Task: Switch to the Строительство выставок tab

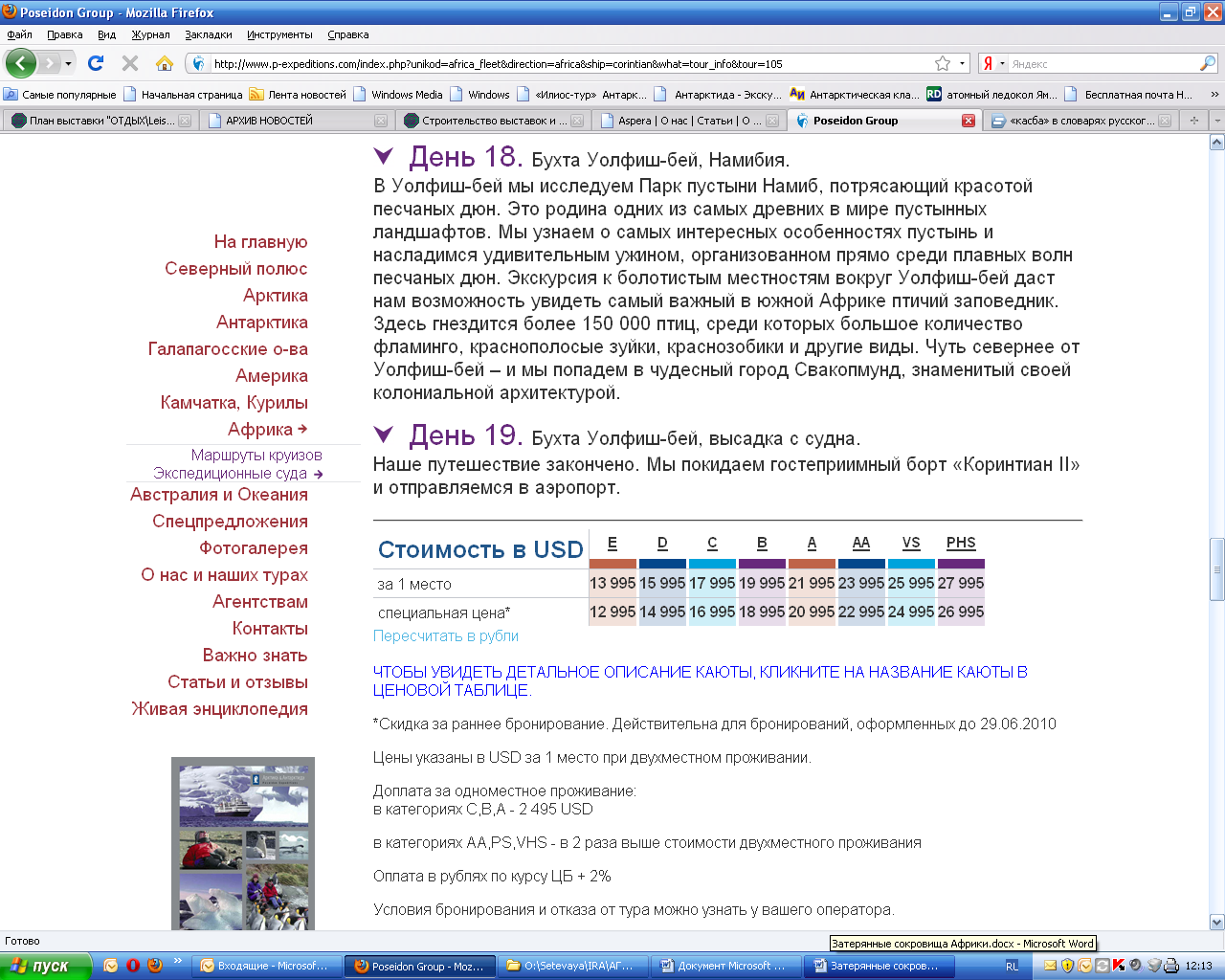Action: tap(493, 121)
